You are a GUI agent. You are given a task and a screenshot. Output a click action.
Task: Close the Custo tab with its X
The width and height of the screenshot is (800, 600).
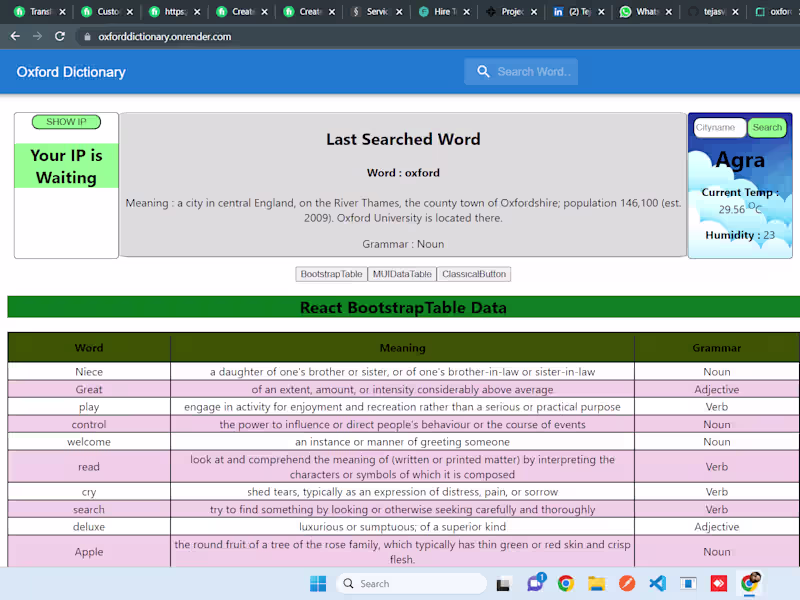130,12
